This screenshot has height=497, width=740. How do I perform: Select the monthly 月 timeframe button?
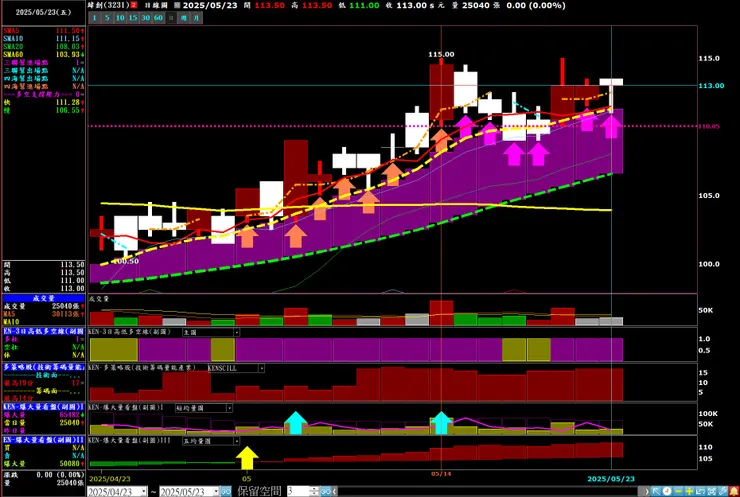point(196,18)
